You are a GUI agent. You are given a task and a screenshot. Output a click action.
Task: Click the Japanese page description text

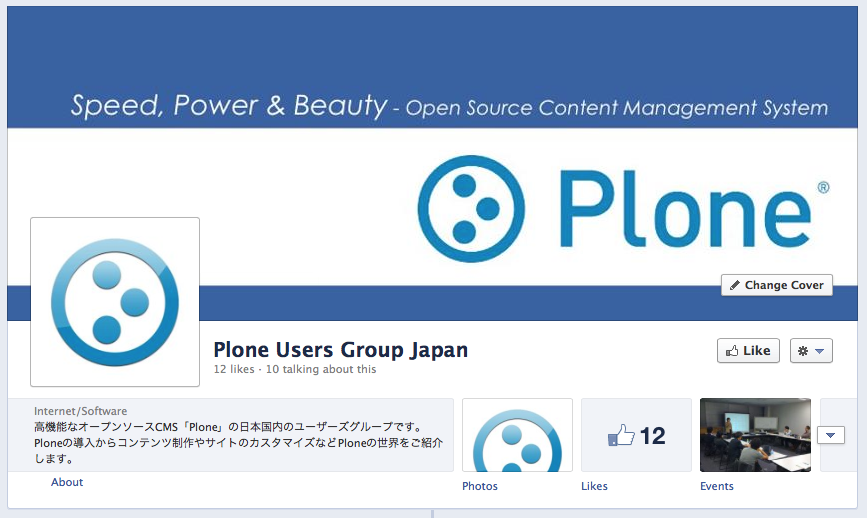(x=238, y=442)
